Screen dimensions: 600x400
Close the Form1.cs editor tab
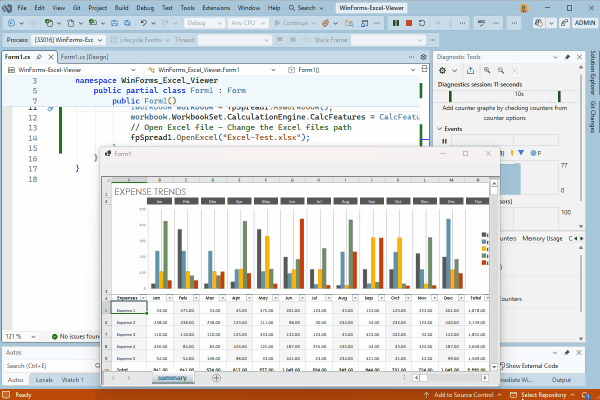51,57
